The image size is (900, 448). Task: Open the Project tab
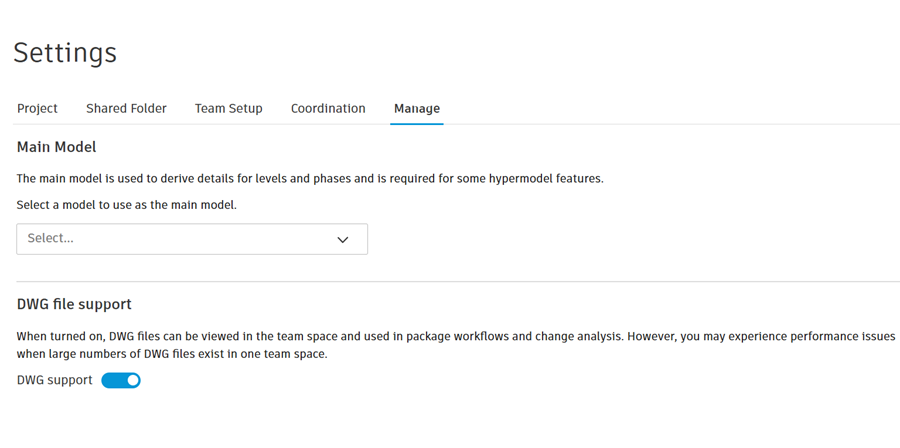pyautogui.click(x=37, y=108)
